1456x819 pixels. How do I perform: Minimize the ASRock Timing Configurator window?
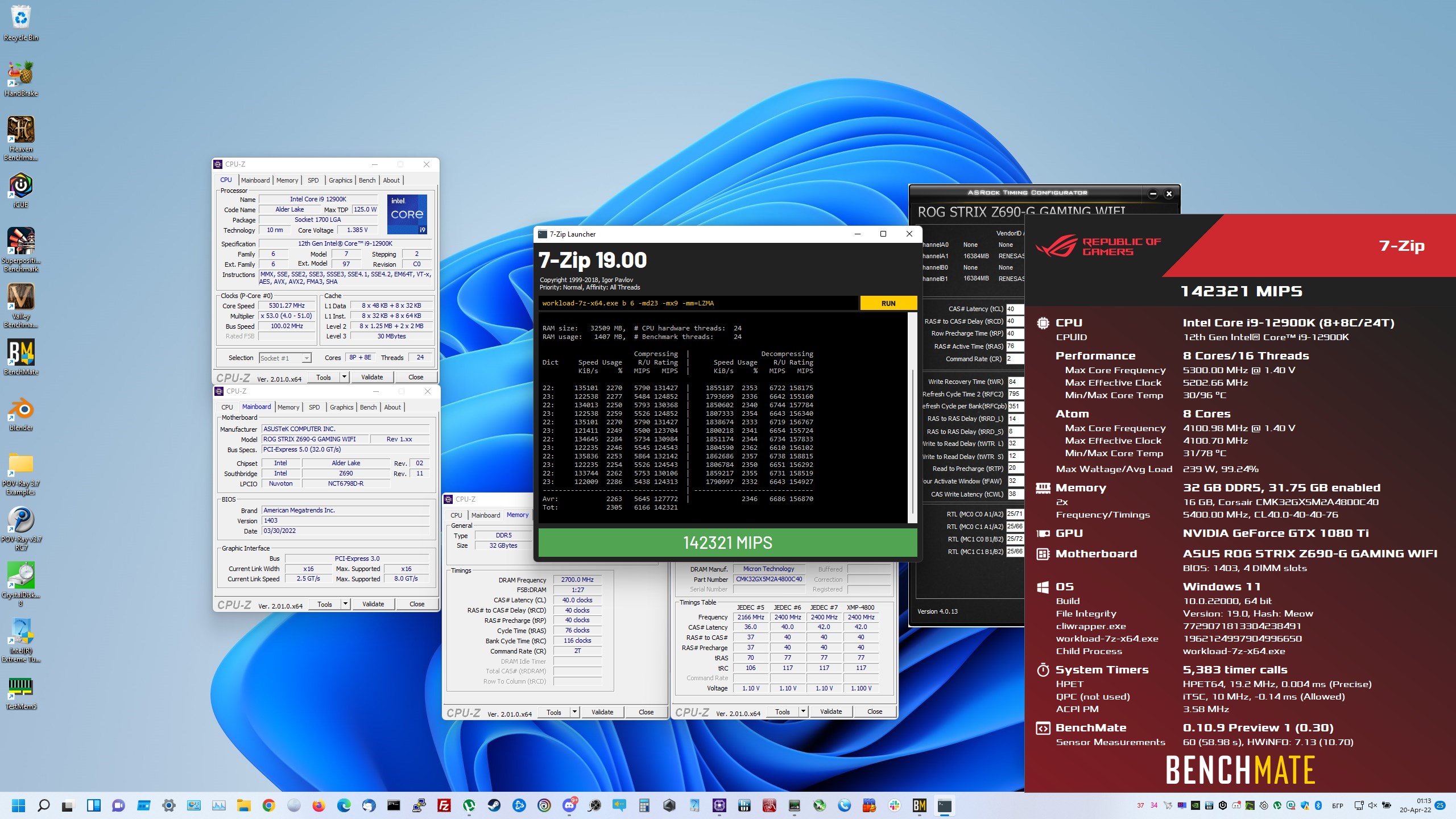click(1152, 193)
